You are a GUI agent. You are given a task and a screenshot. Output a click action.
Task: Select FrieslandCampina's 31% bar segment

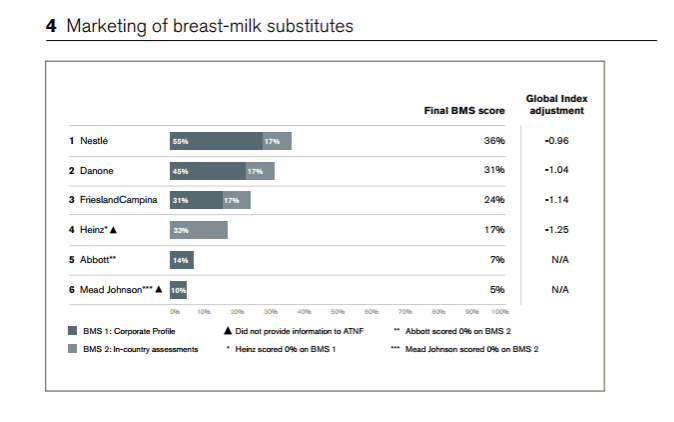tap(196, 200)
